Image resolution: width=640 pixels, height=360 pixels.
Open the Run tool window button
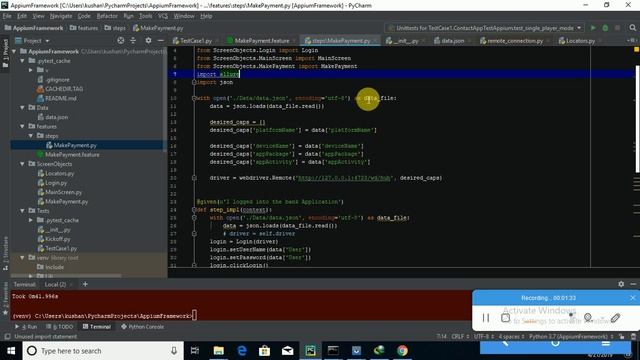(x=26, y=327)
